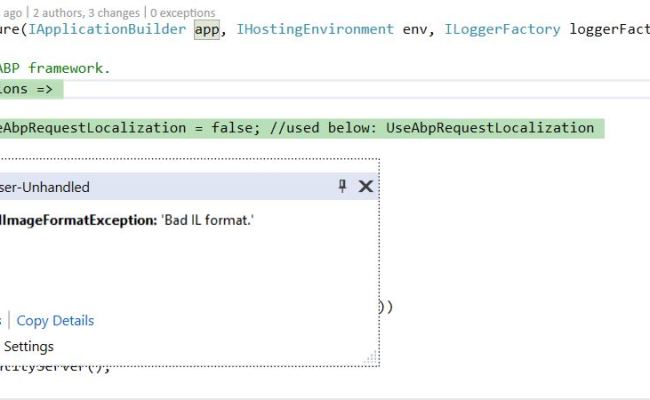650x400 pixels.
Task: Click the 'env' parameter name
Action: tap(415, 29)
